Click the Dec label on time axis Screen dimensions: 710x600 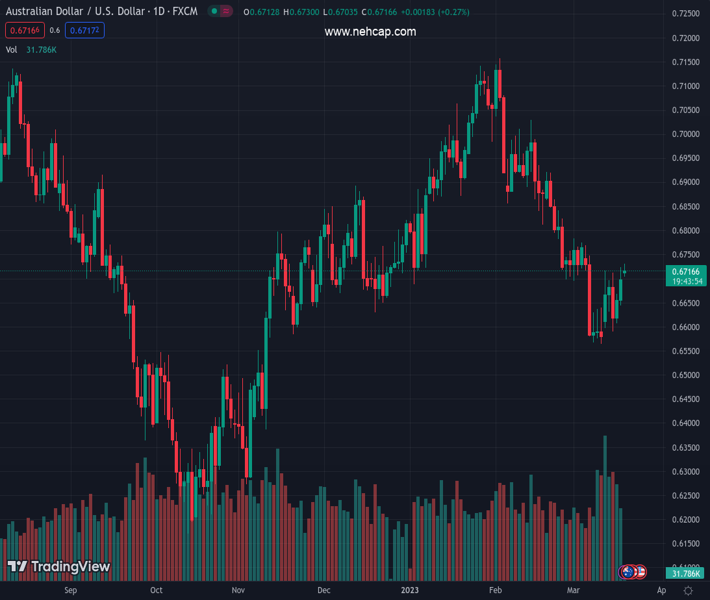pyautogui.click(x=323, y=591)
